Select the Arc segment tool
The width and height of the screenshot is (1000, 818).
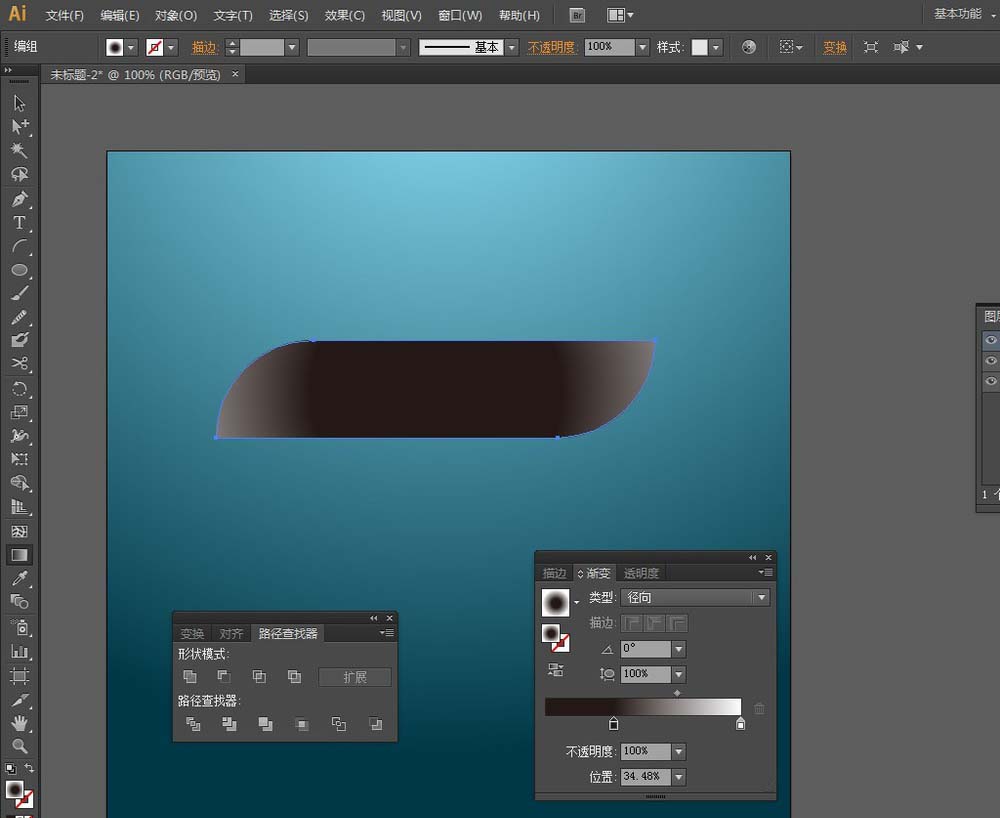click(19, 246)
